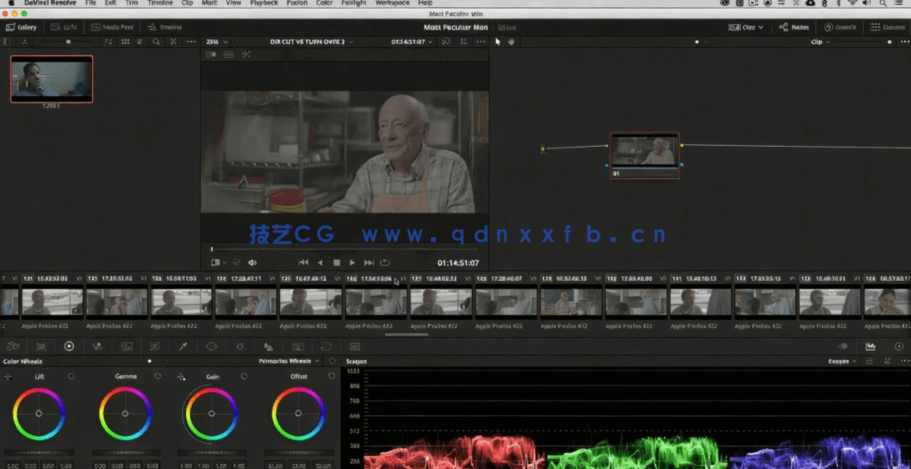Show the Keyframes panel icon
Image resolution: width=911 pixels, height=469 pixels.
point(842,346)
